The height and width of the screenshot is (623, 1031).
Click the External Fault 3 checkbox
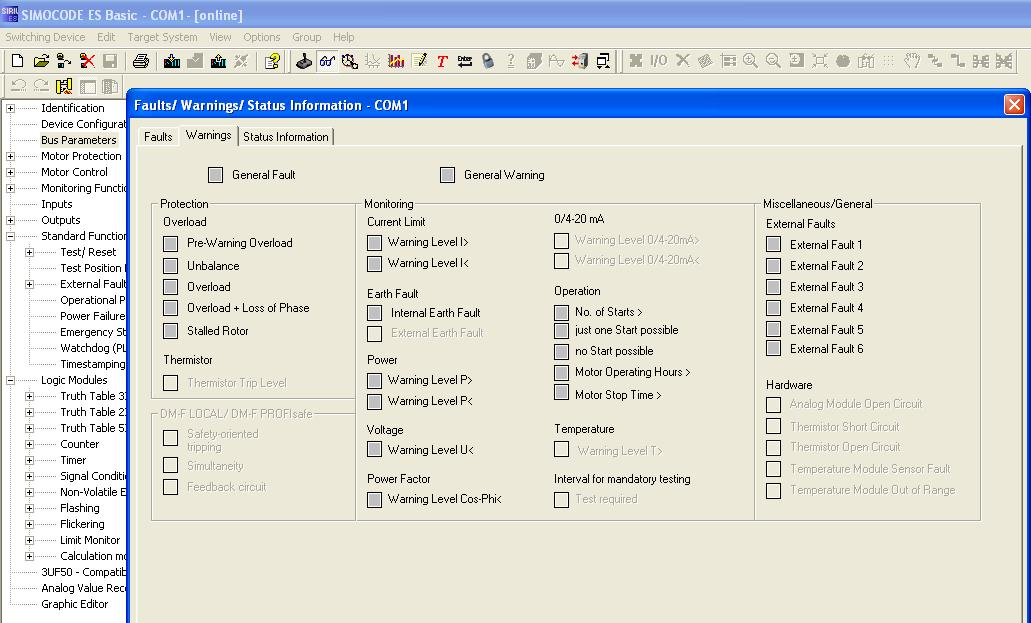click(773, 287)
